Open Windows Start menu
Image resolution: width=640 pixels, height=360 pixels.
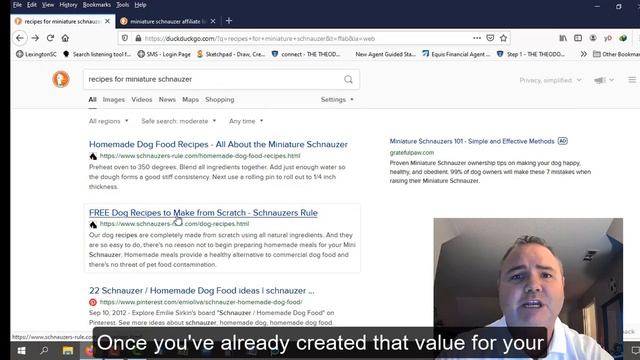tap(21, 351)
